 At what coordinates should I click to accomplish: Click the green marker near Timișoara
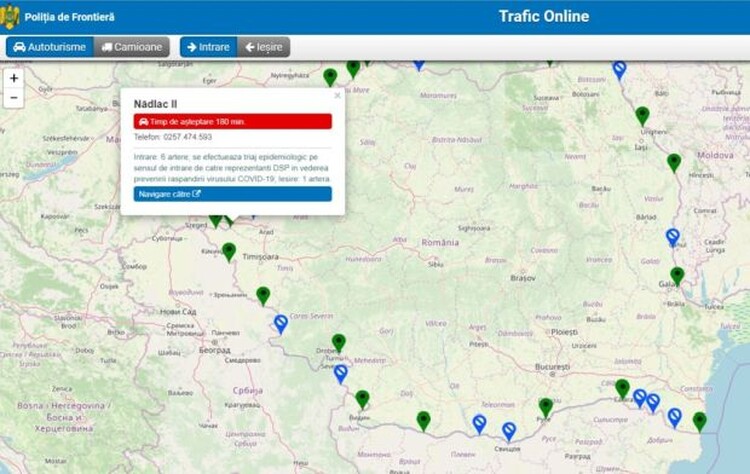(229, 251)
